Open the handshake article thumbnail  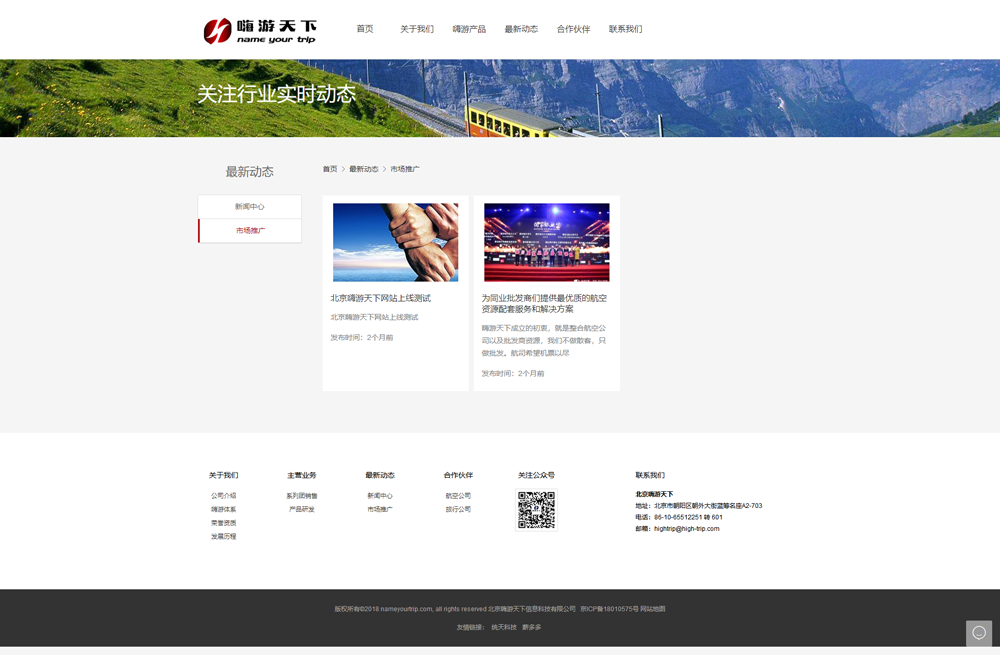click(395, 242)
